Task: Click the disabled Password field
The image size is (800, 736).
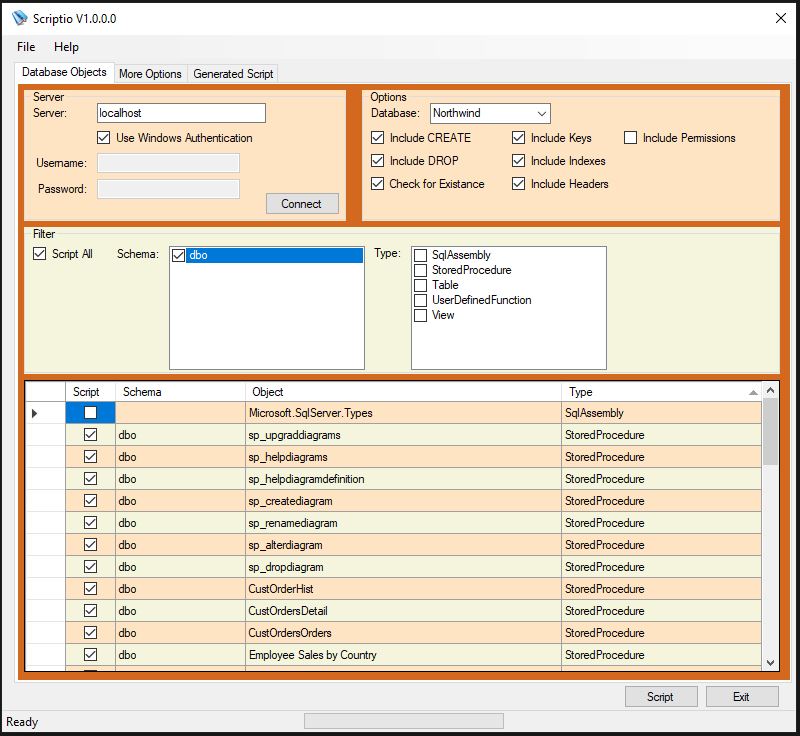Action: pos(168,189)
